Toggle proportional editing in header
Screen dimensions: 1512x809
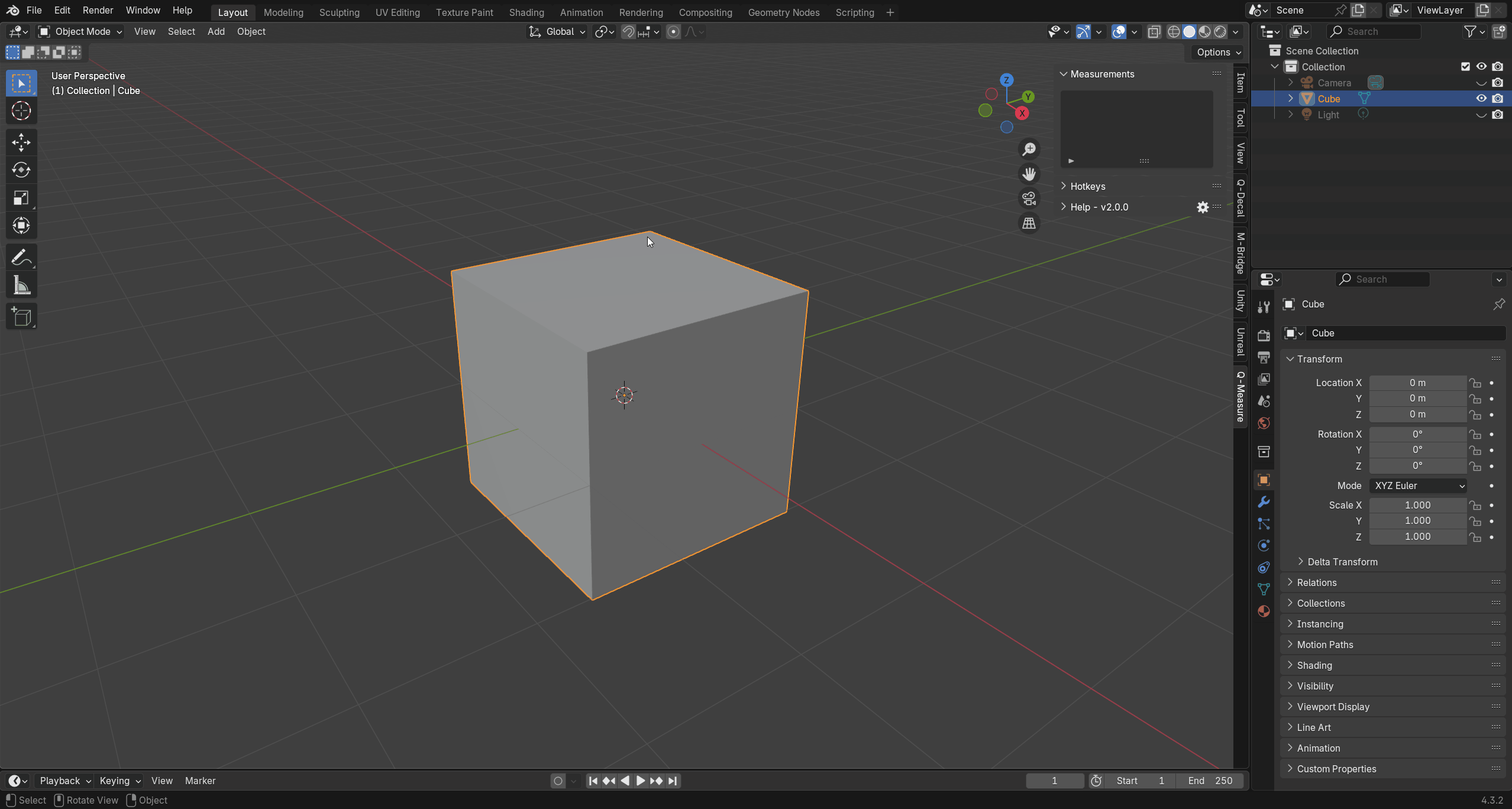click(x=673, y=32)
